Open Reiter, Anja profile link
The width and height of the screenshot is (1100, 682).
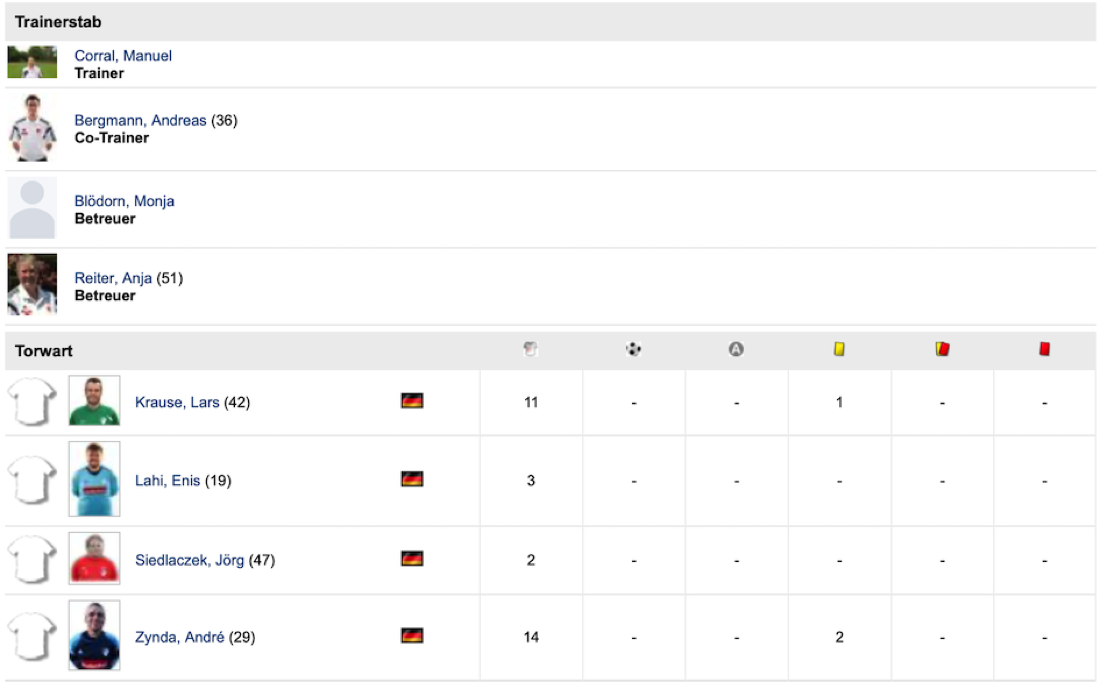(x=113, y=278)
